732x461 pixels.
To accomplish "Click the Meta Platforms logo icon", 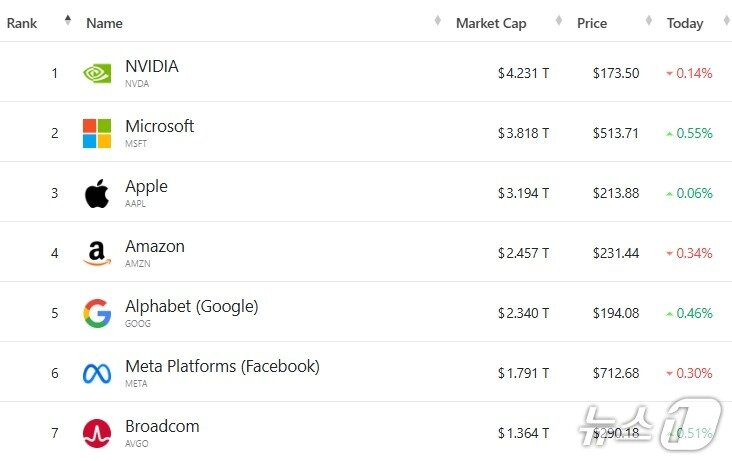I will (x=97, y=373).
